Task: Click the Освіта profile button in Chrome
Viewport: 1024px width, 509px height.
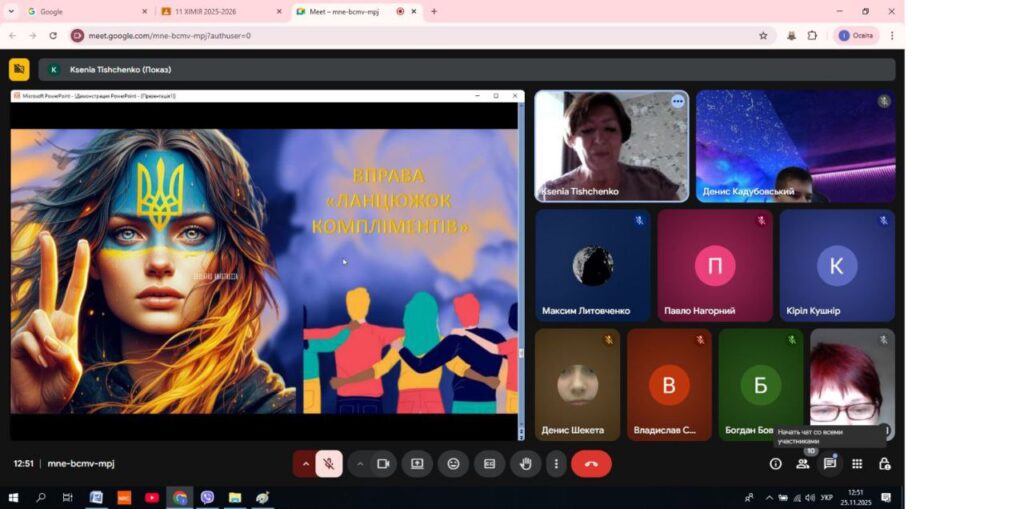Action: point(856,35)
